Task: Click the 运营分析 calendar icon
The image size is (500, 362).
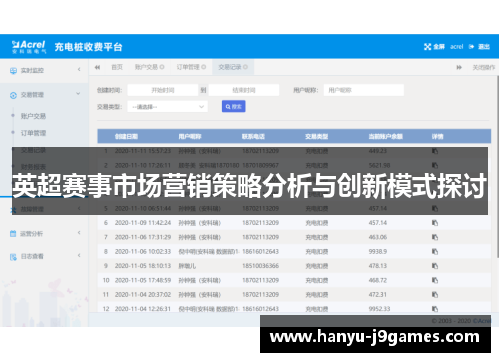Action: (x=13, y=234)
